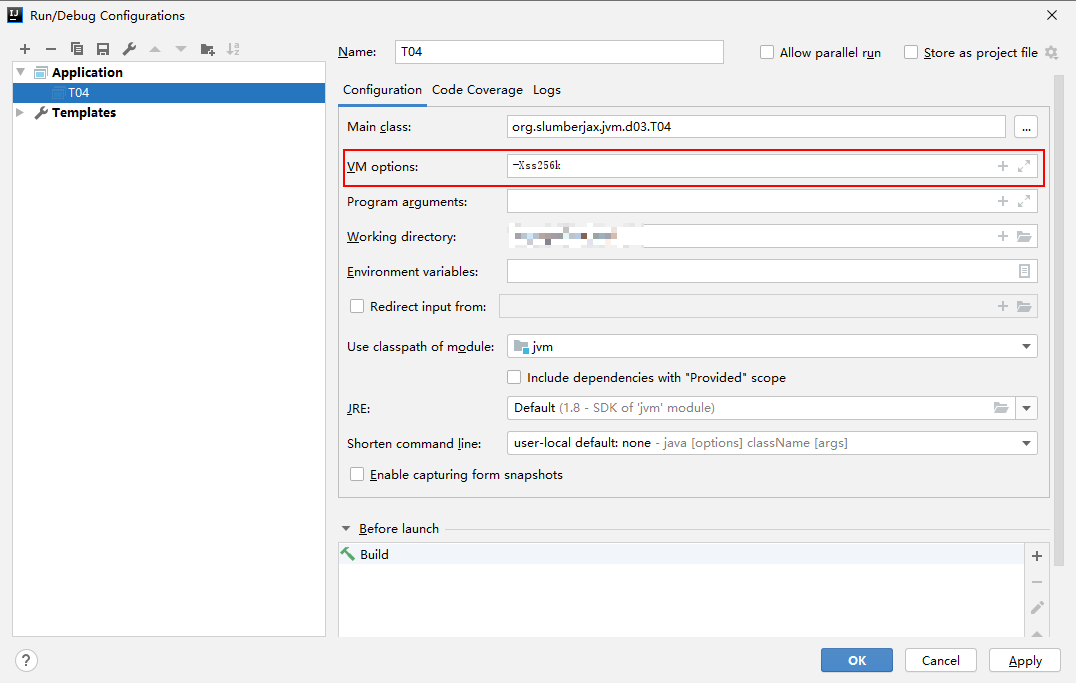Check Include dependencies with Provided scope
The width and height of the screenshot is (1076, 683).
(x=514, y=378)
